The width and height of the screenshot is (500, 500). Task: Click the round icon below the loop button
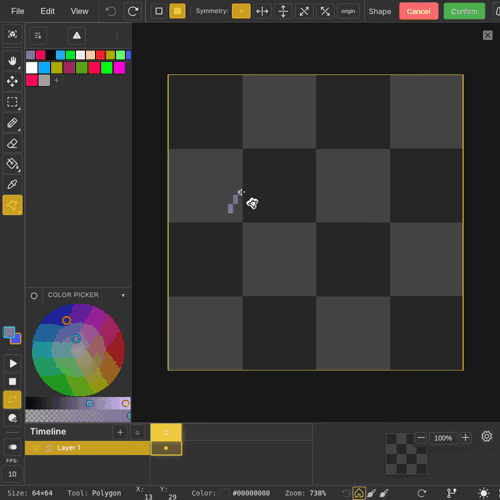[x=12, y=418]
